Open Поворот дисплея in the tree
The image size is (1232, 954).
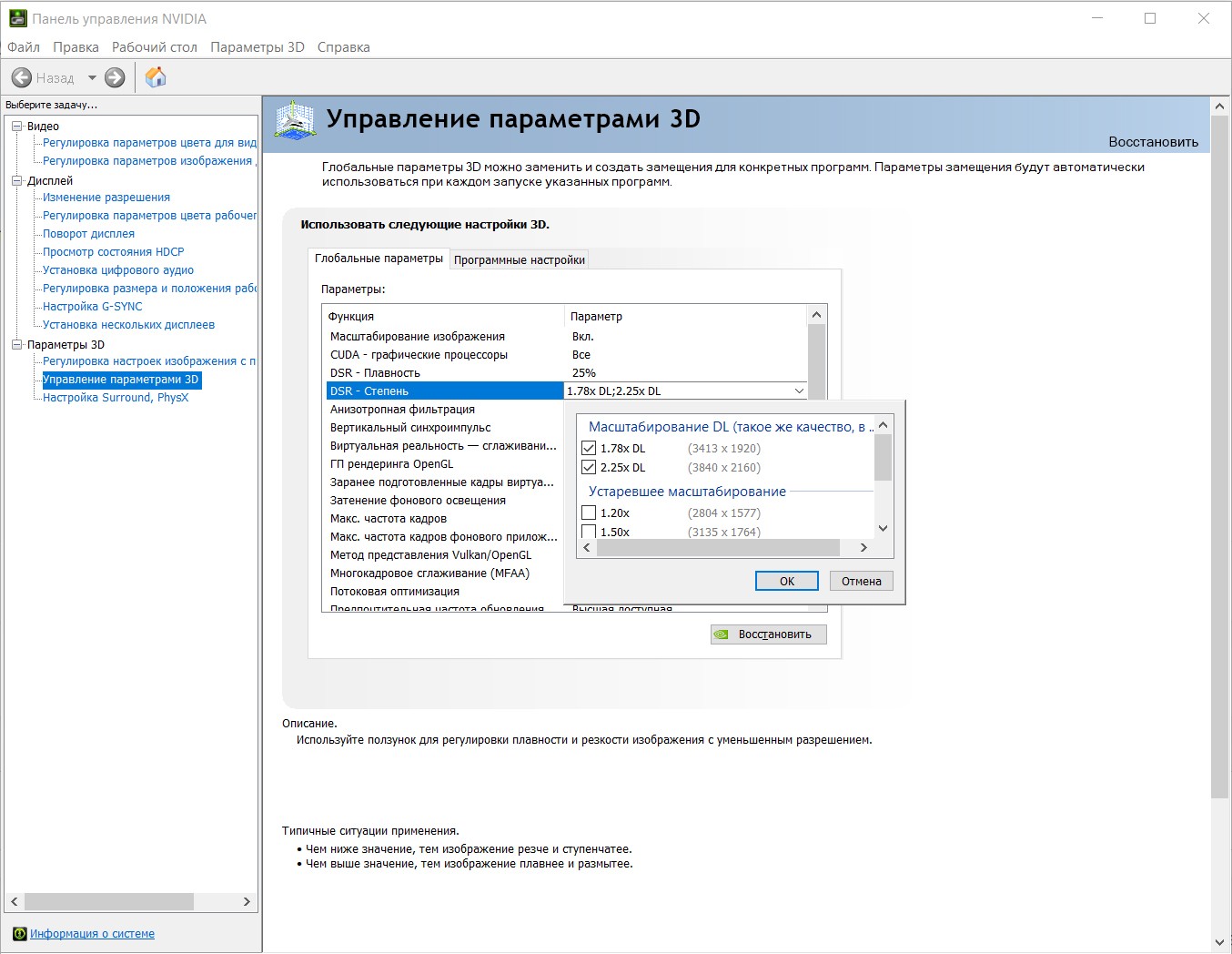(x=88, y=234)
